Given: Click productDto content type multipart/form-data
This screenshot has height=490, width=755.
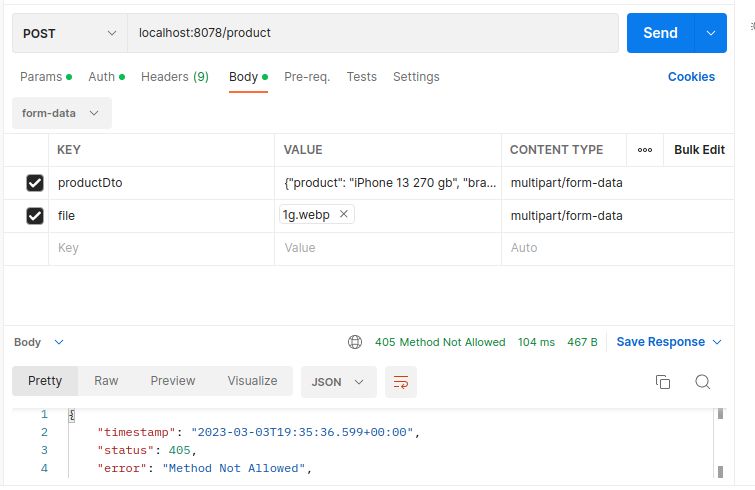Looking at the screenshot, I should [x=567, y=183].
